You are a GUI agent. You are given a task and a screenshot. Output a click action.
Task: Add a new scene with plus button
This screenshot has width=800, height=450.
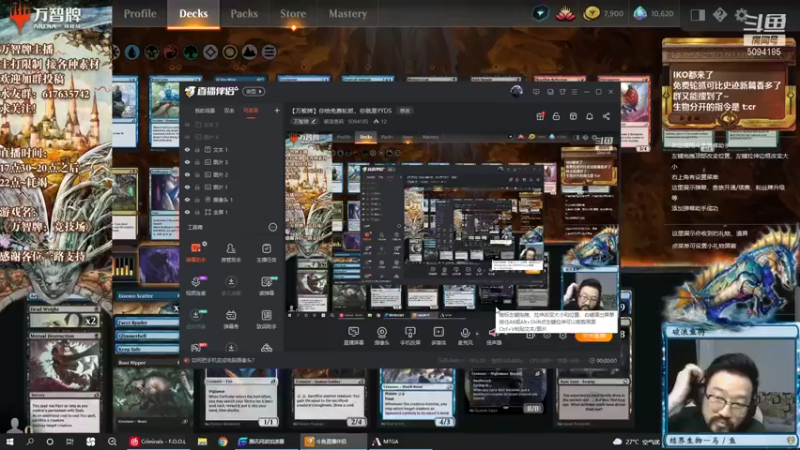[x=277, y=110]
